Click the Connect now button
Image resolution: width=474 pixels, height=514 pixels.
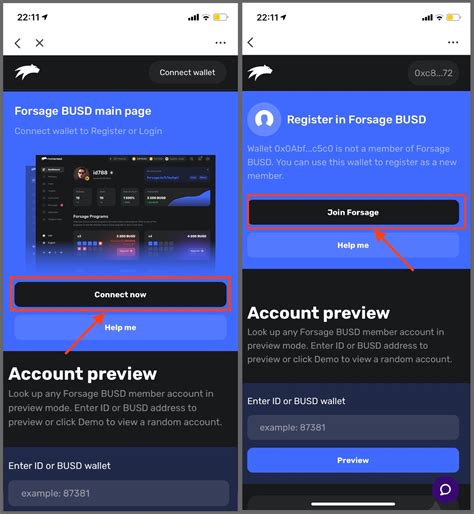120,294
